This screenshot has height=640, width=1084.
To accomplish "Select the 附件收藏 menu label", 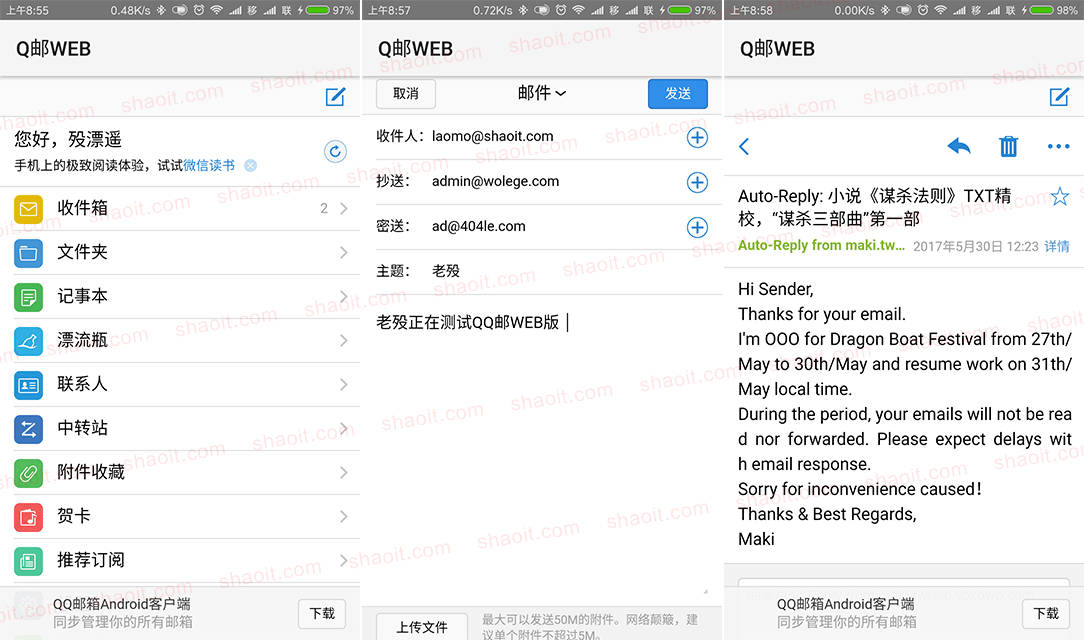I will tap(91, 472).
